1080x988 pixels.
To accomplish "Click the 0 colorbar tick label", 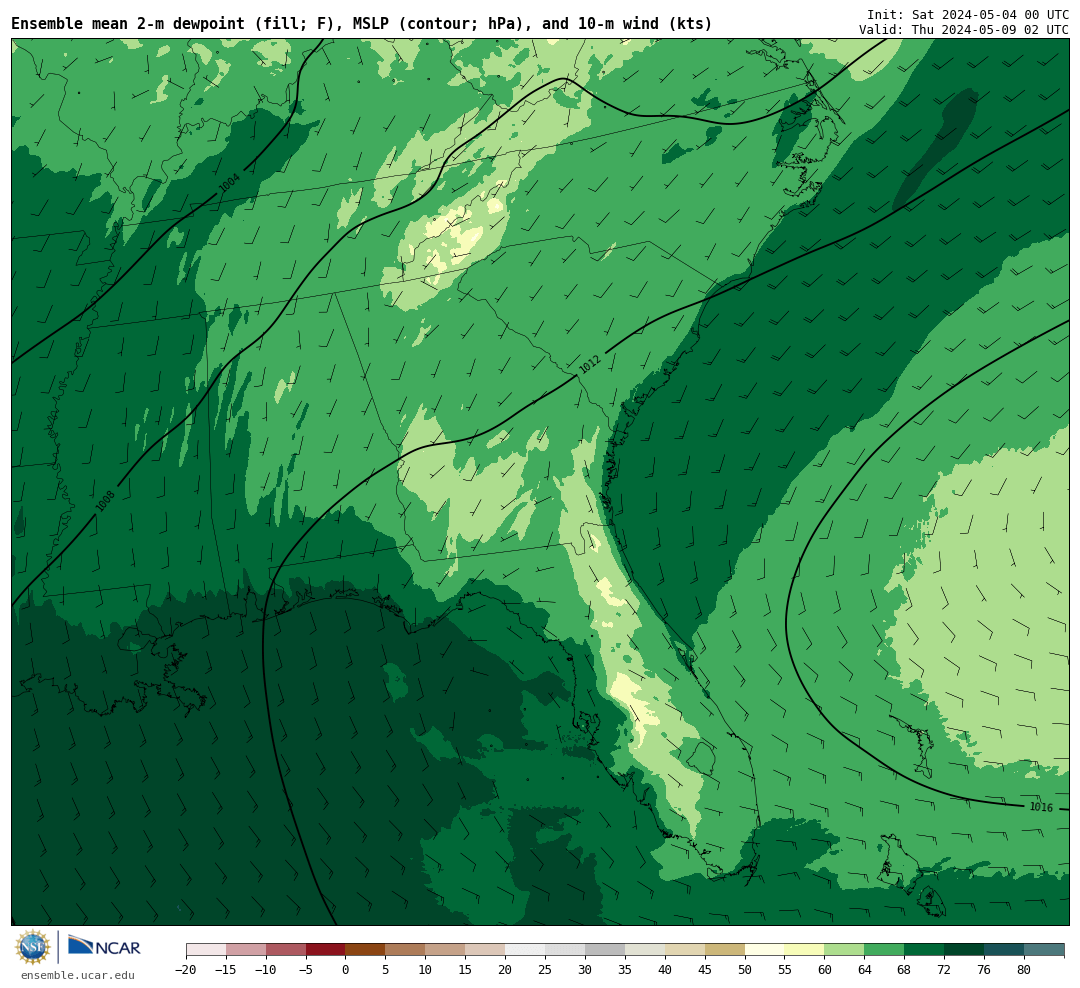I will pyautogui.click(x=345, y=970).
